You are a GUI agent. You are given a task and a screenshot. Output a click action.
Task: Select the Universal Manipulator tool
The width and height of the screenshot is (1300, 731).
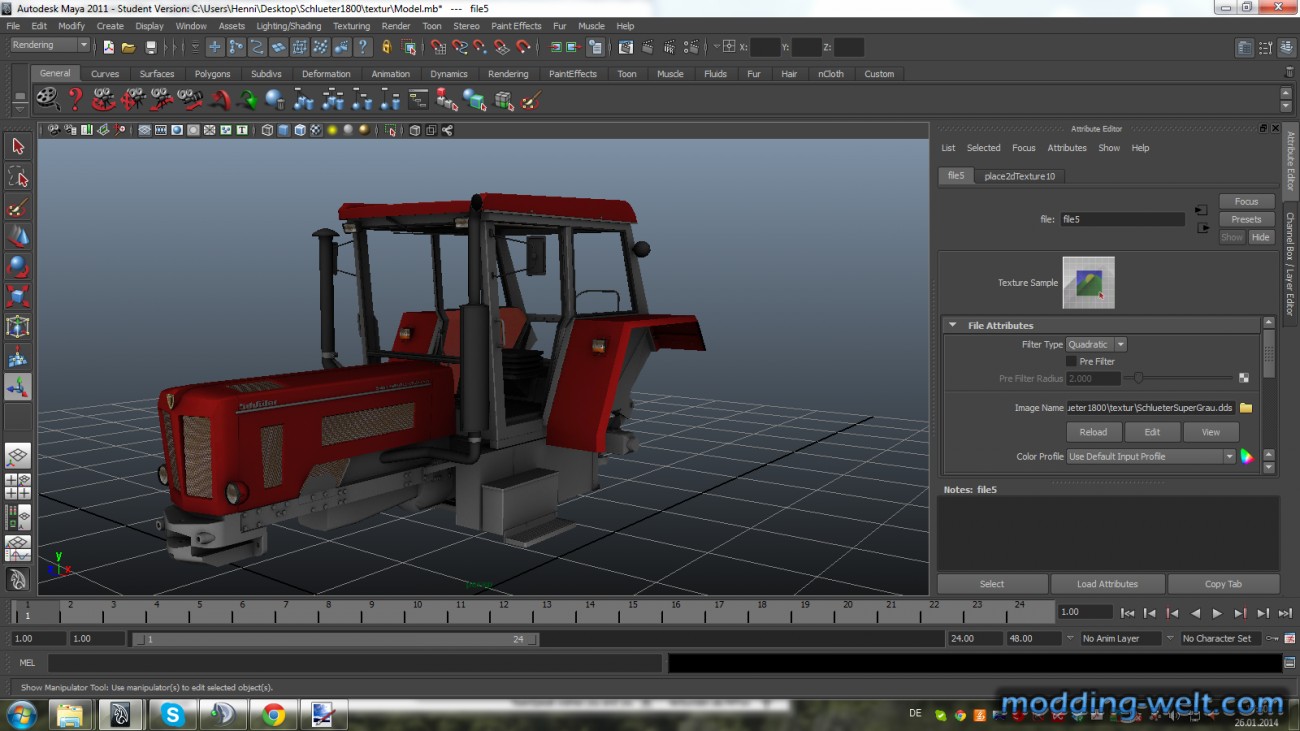17,327
